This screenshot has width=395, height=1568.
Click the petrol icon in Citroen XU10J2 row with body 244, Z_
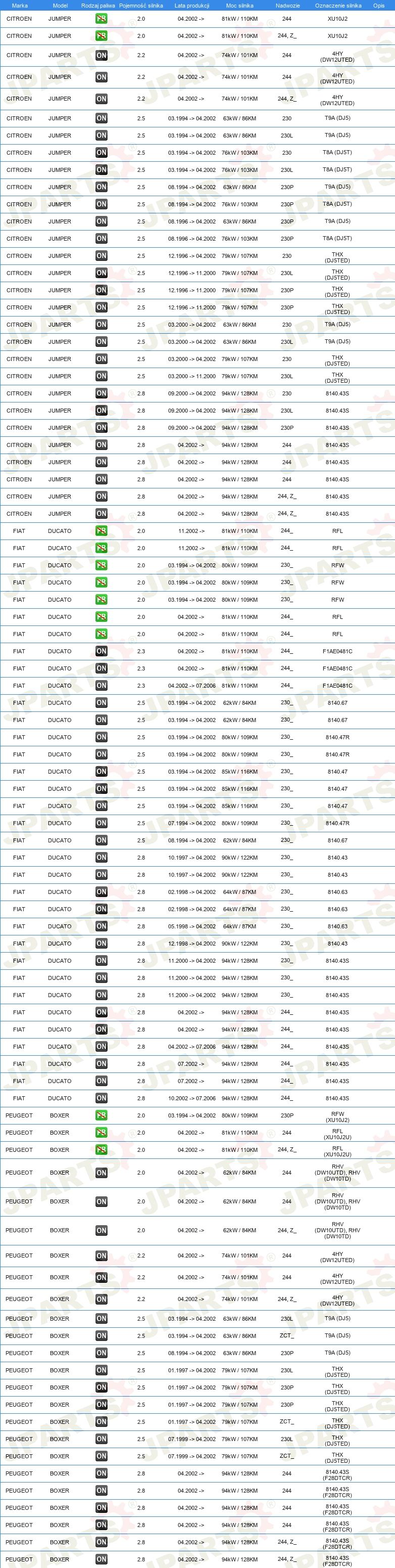coord(102,36)
